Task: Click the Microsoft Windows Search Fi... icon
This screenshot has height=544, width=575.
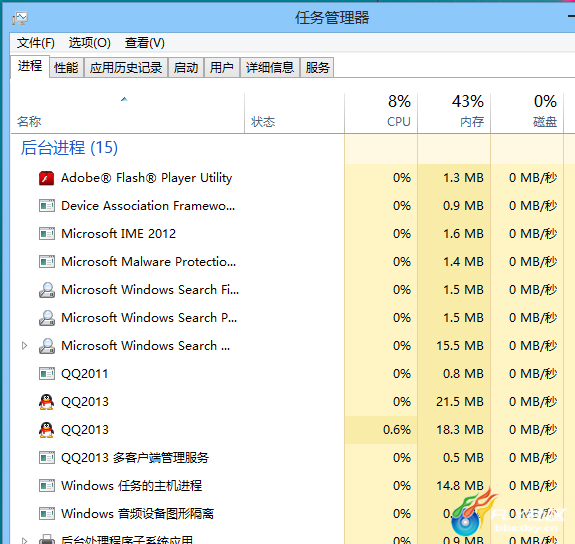Action: point(47,290)
